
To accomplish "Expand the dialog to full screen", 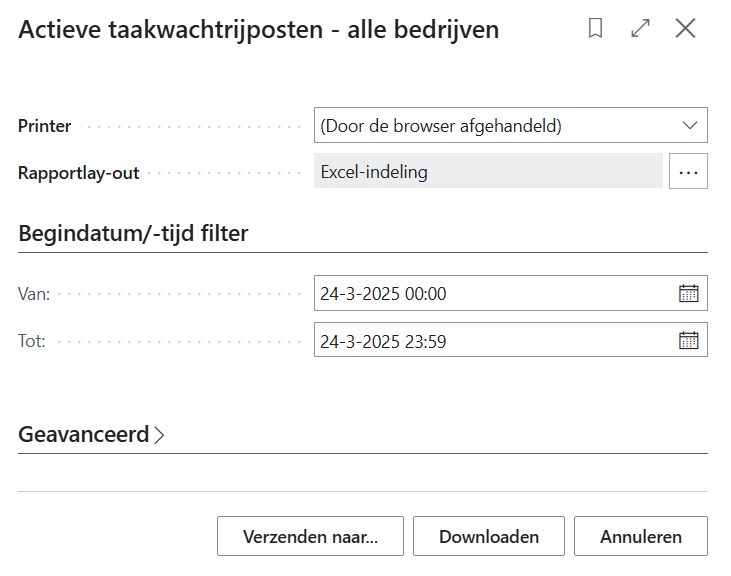I will click(641, 29).
